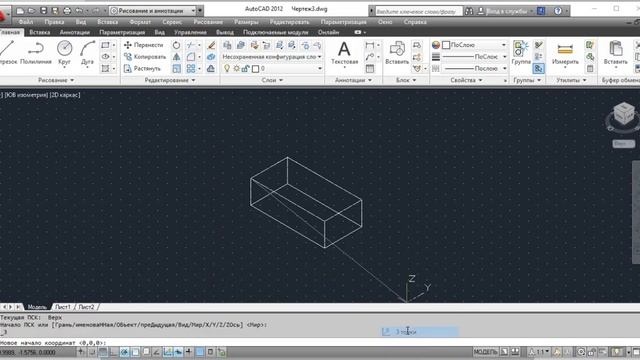
Task: Click the Копировать (Copy) command
Action: click(x=145, y=57)
